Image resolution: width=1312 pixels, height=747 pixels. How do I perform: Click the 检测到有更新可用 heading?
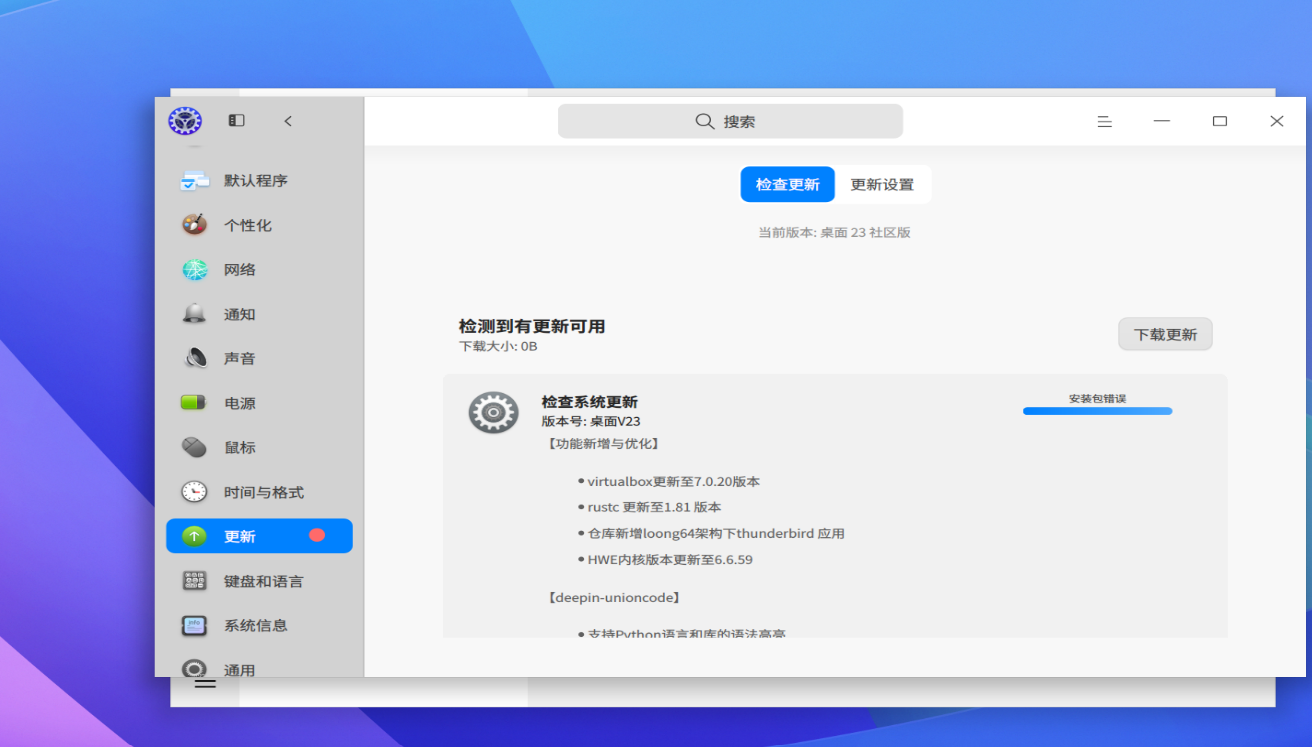(x=532, y=326)
